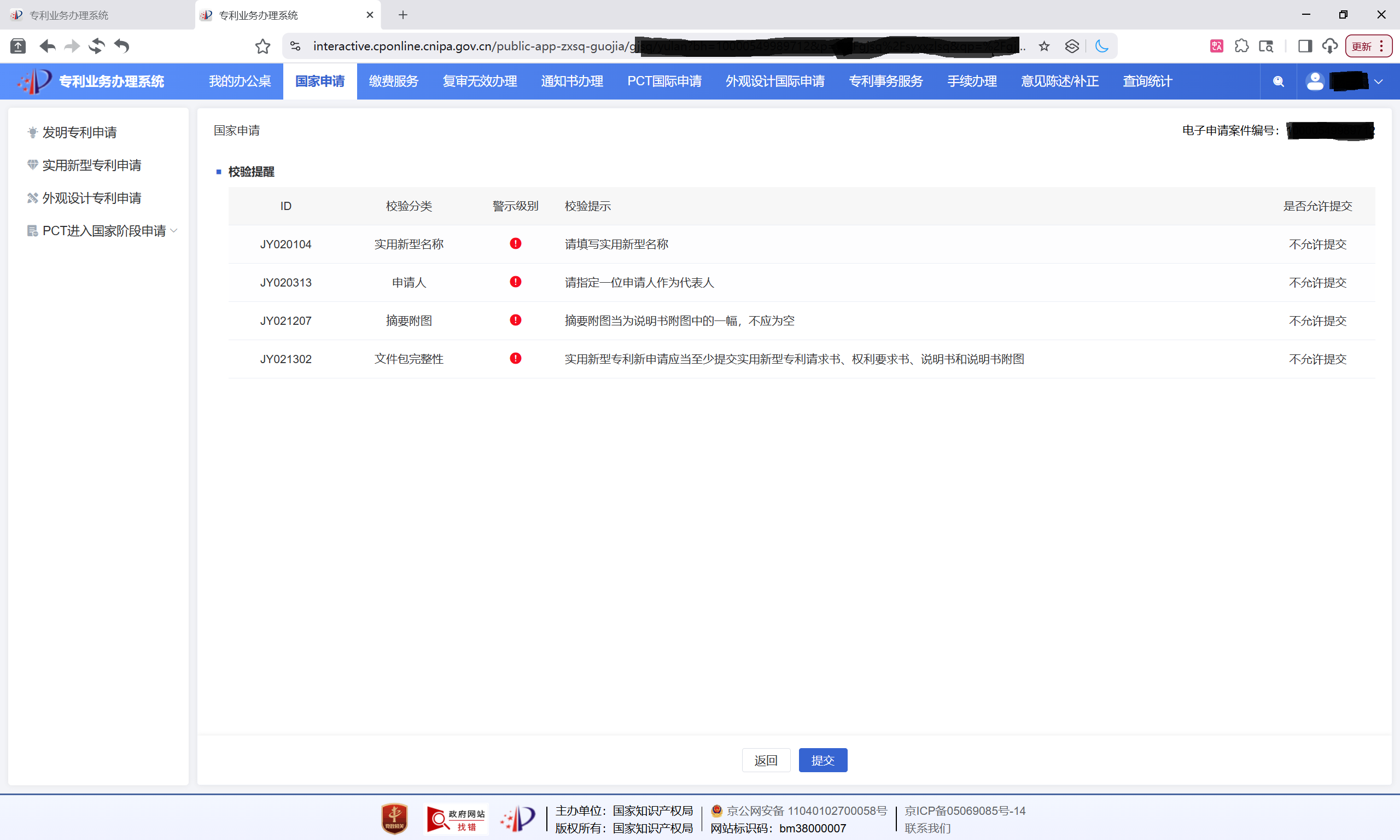1400x840 pixels.
Task: Click the translate extension icon
Action: [x=1217, y=46]
